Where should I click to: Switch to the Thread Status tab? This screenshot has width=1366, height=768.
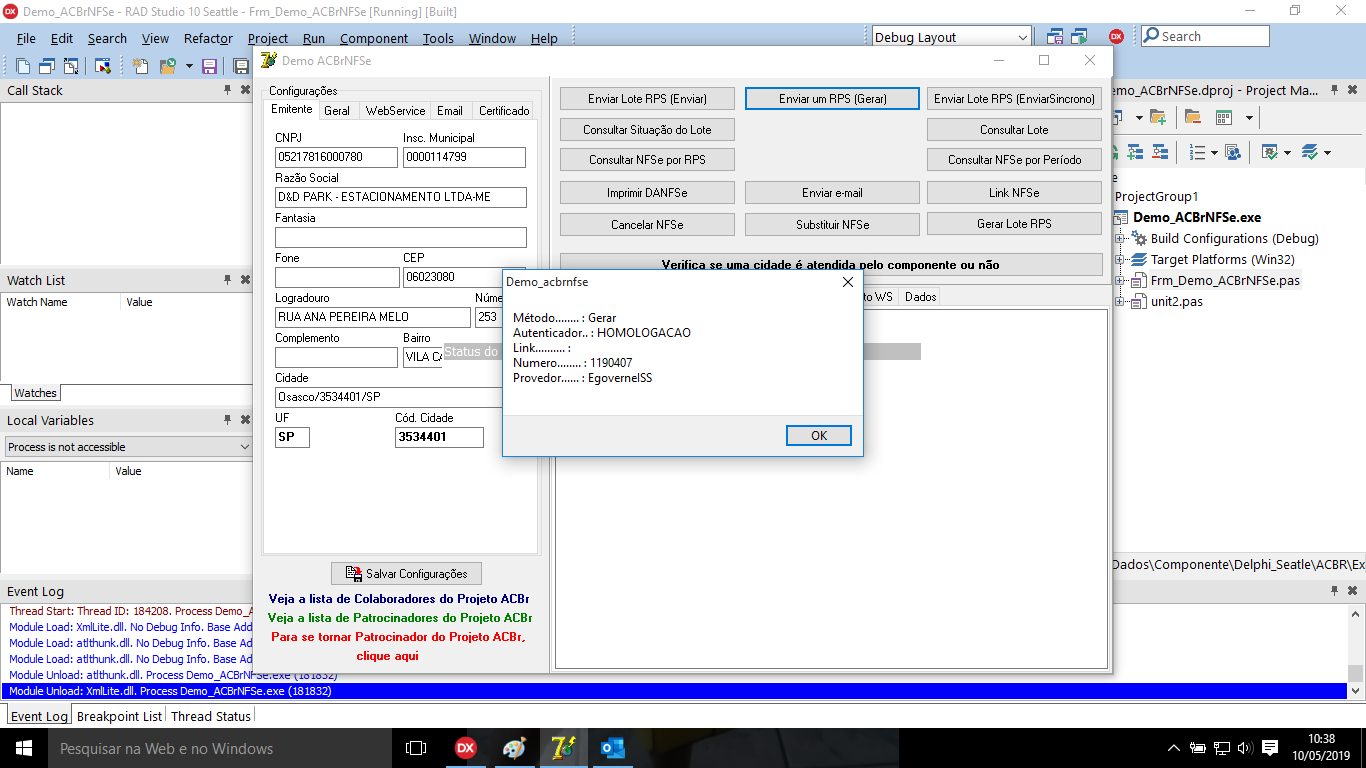click(211, 716)
